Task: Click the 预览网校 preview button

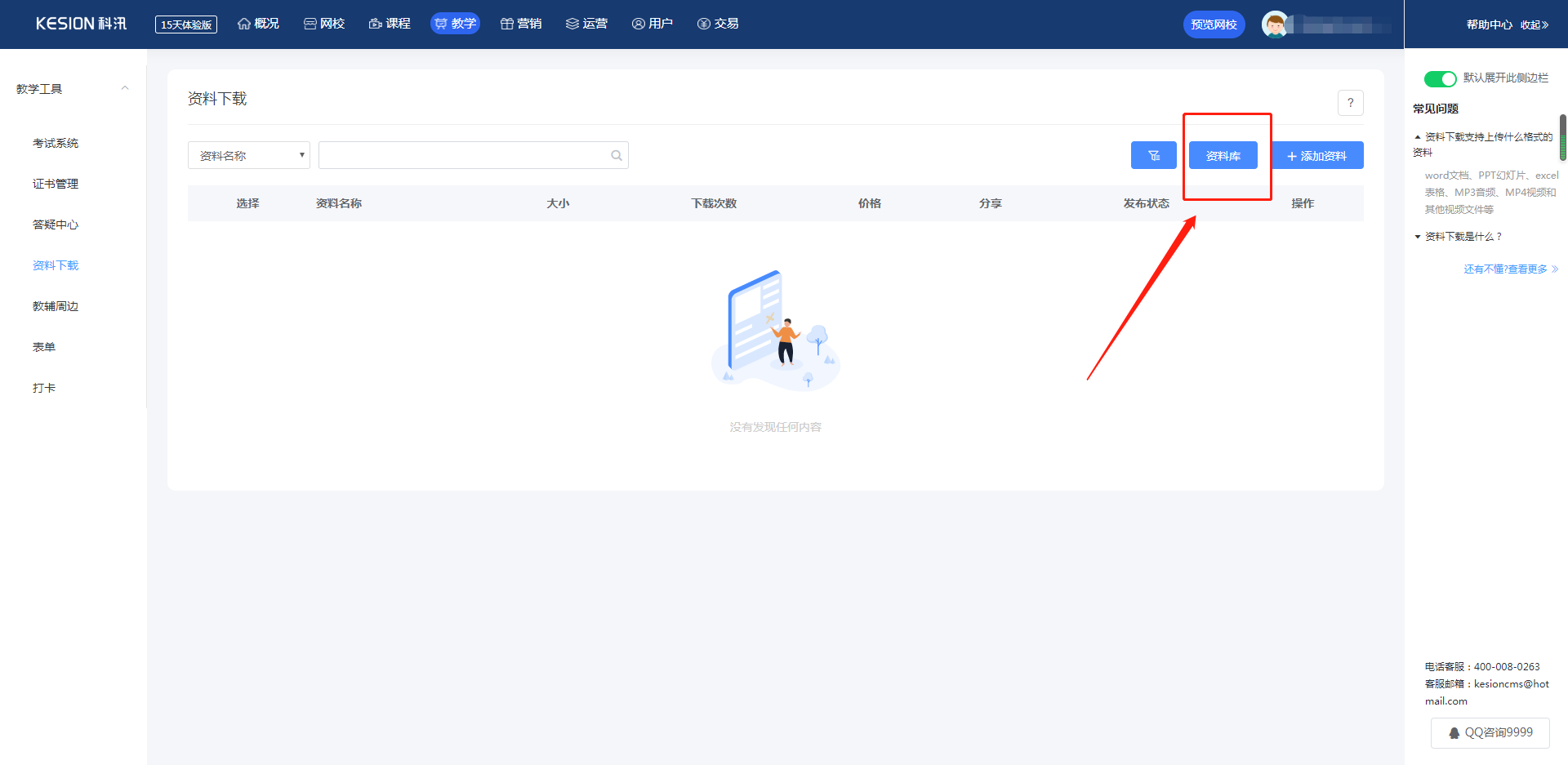Action: 1214,24
